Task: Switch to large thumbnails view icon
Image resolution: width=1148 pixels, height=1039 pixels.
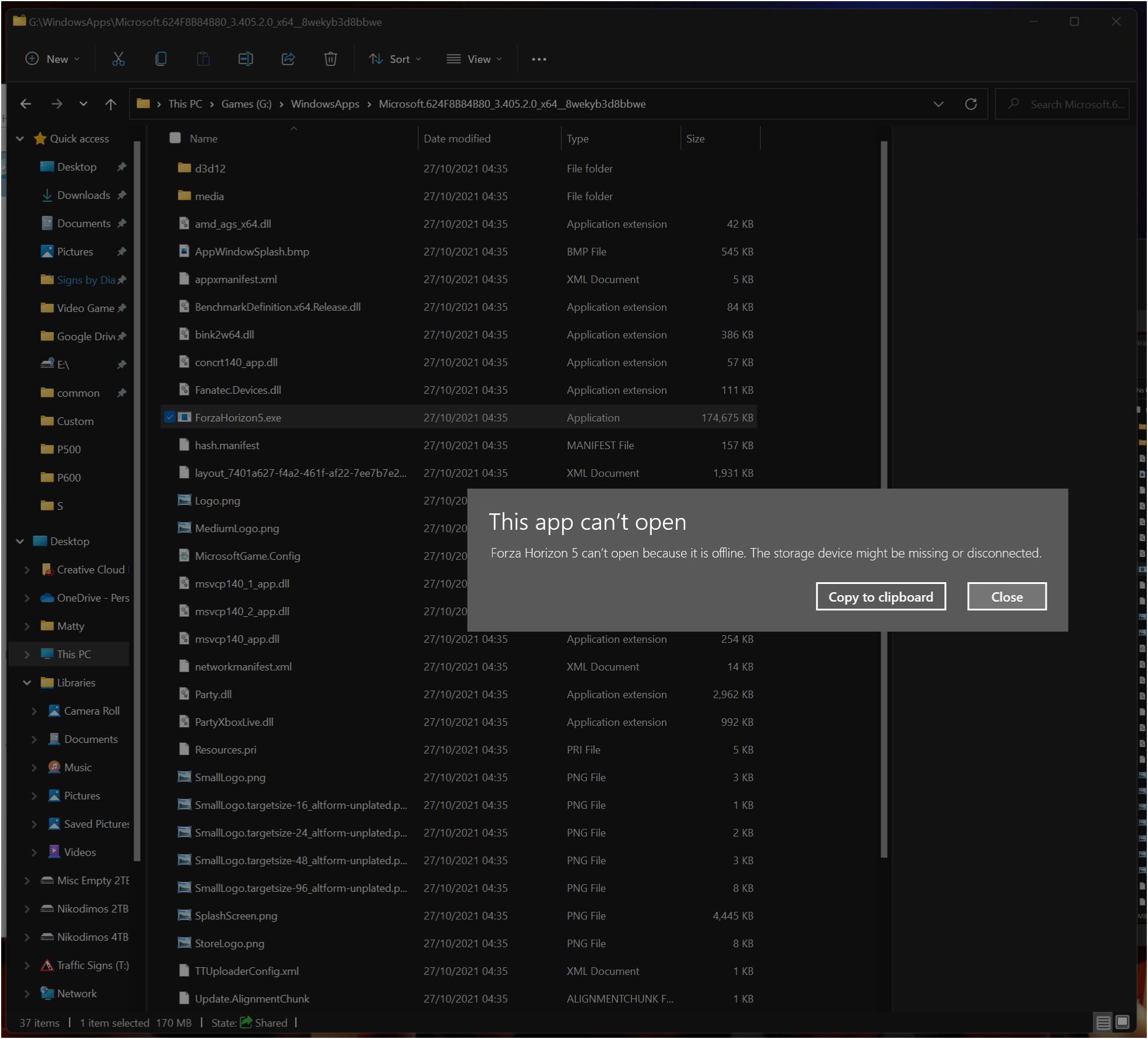Action: tap(1123, 1022)
